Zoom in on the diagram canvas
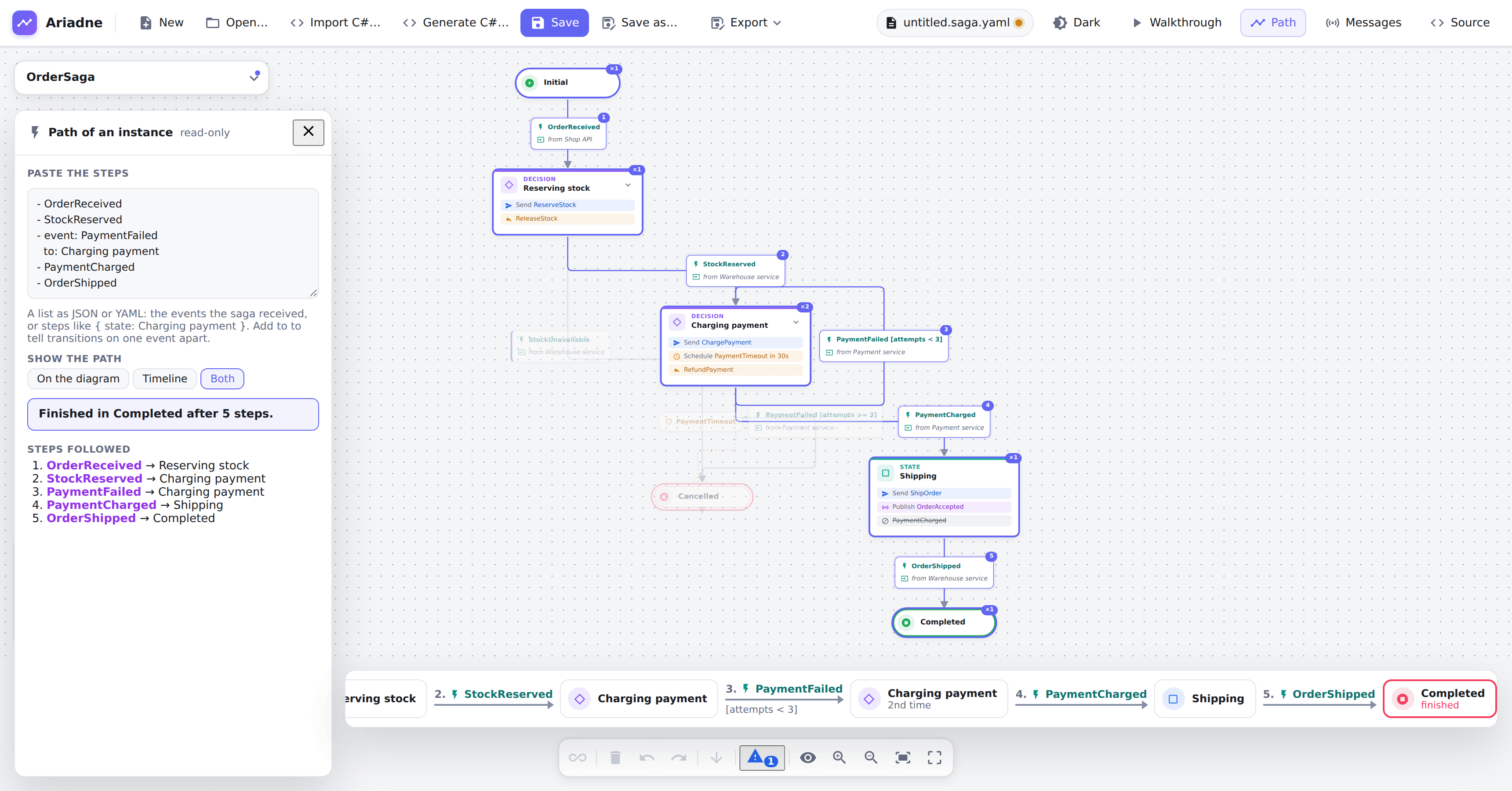Viewport: 1512px width, 791px height. [x=840, y=758]
